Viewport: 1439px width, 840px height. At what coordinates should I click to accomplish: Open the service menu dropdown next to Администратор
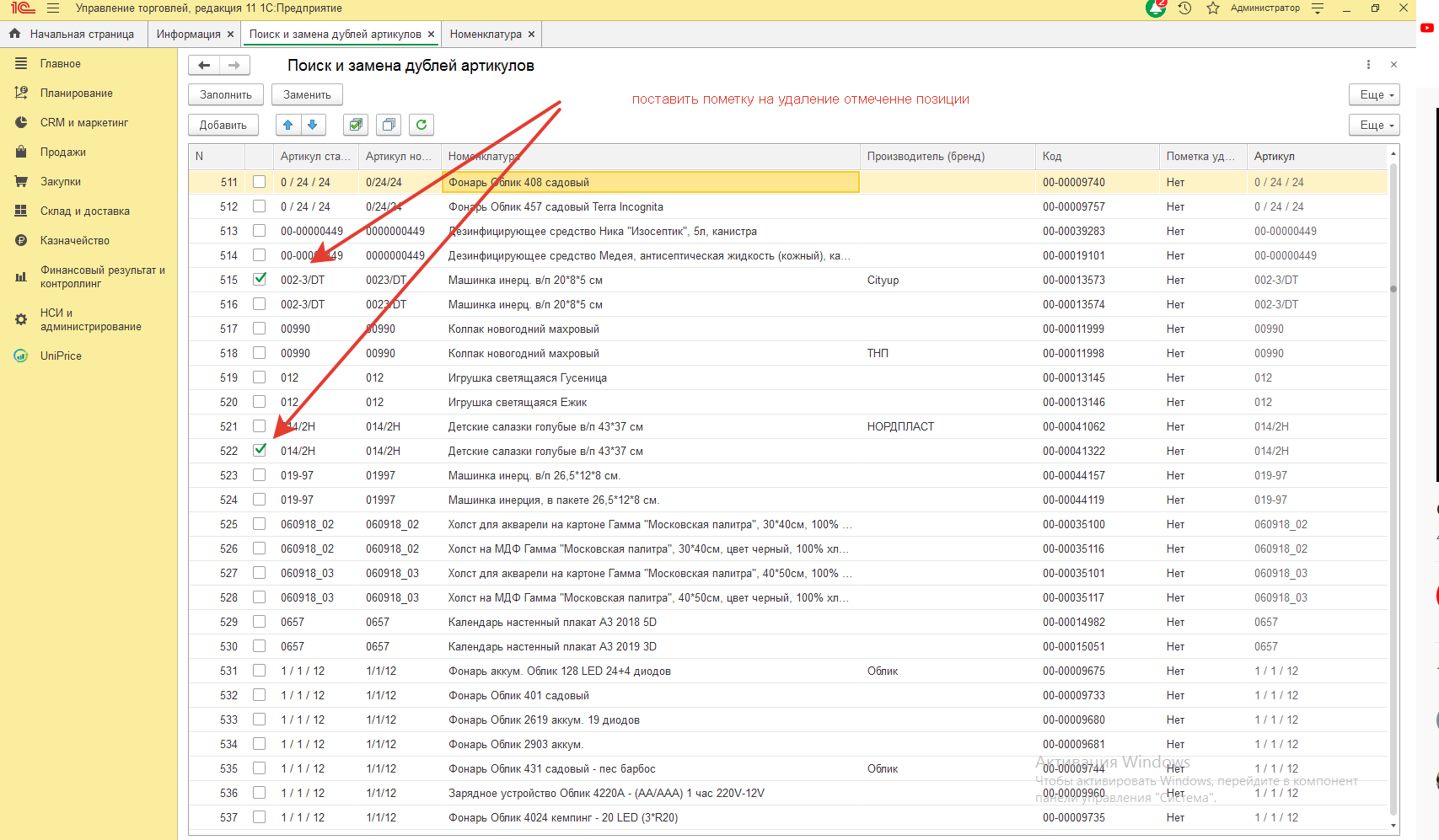(x=1318, y=8)
